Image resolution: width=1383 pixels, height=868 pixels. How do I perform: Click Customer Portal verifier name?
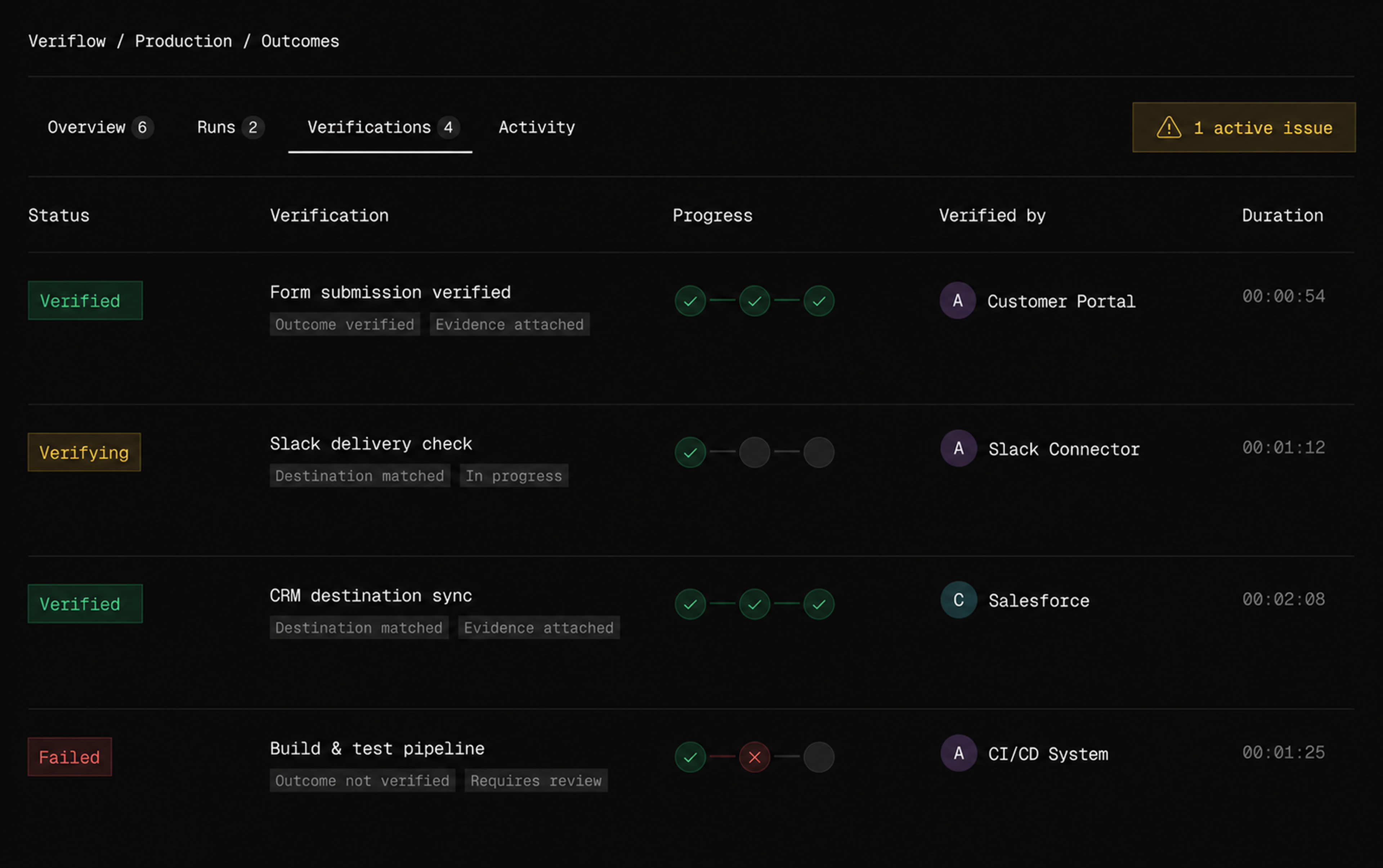[1061, 301]
